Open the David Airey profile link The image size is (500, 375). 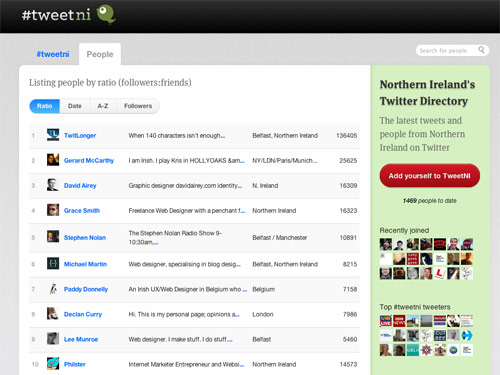click(x=80, y=185)
